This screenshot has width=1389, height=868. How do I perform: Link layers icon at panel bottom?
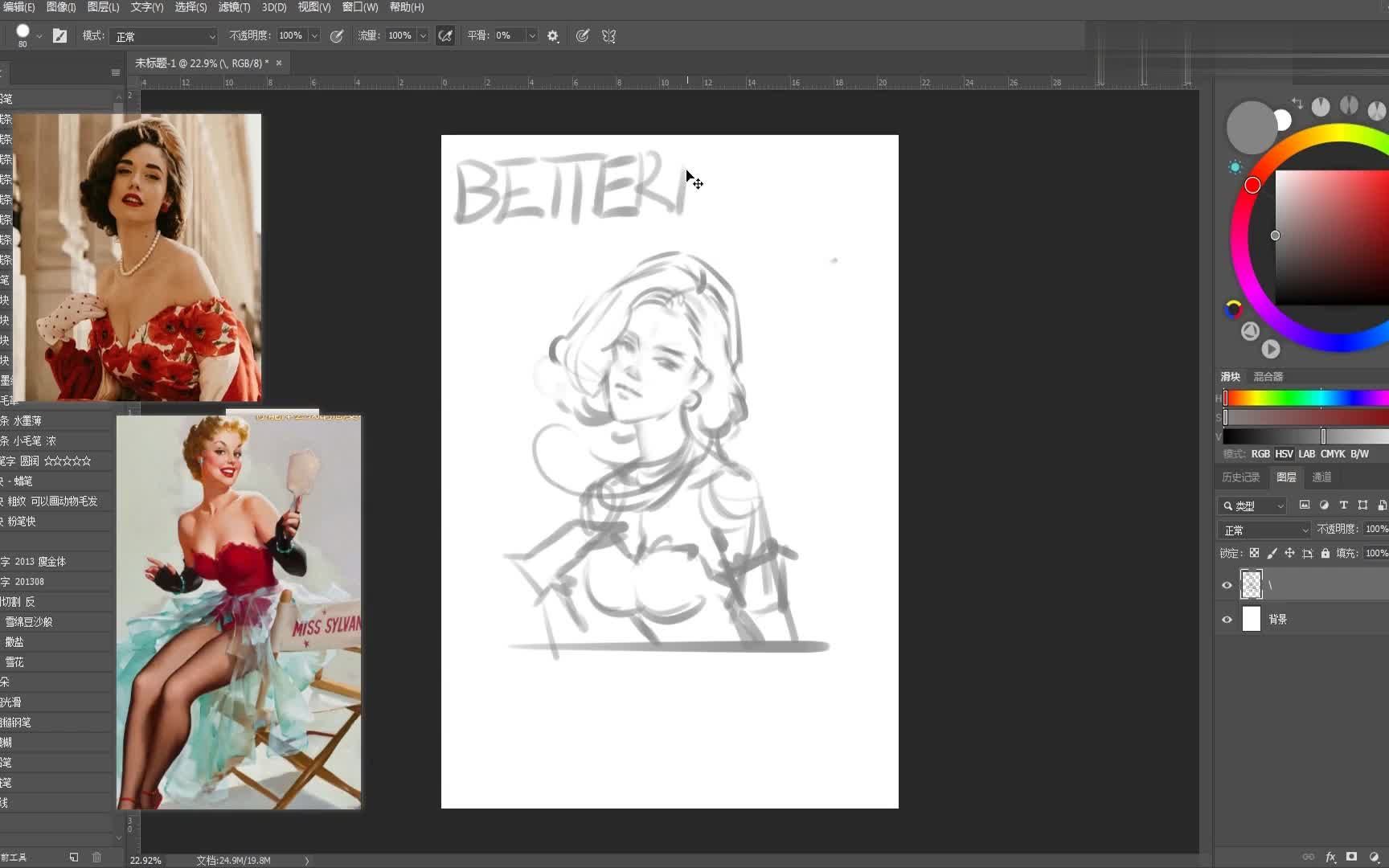point(1309,857)
